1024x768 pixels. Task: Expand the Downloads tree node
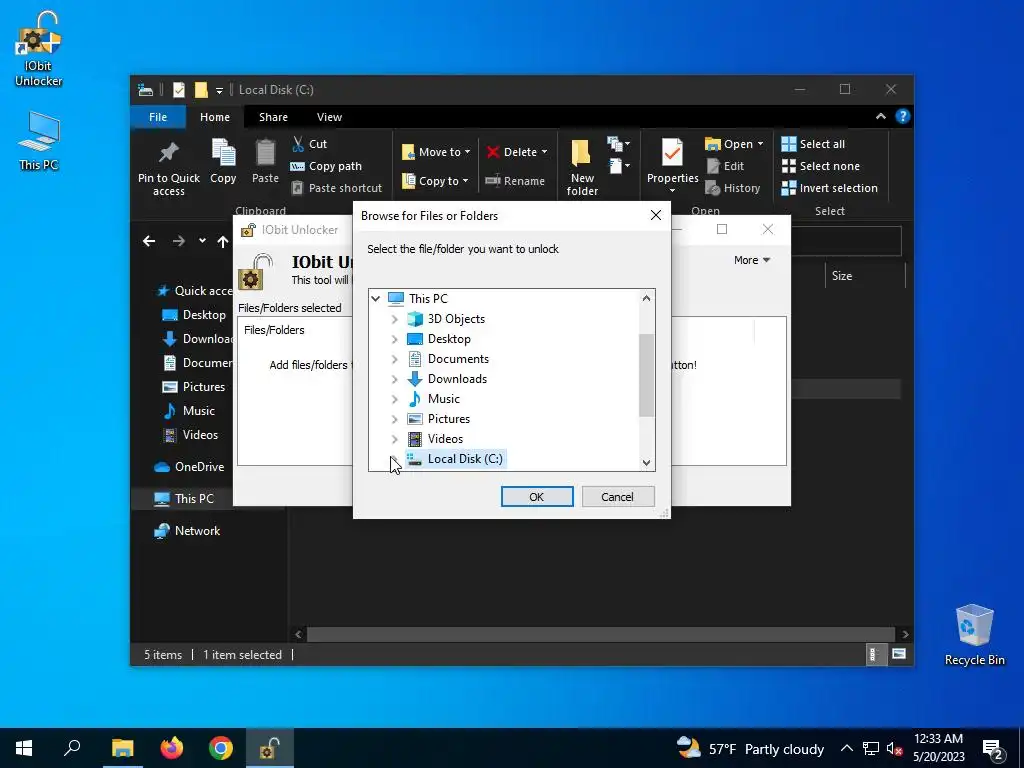point(394,379)
